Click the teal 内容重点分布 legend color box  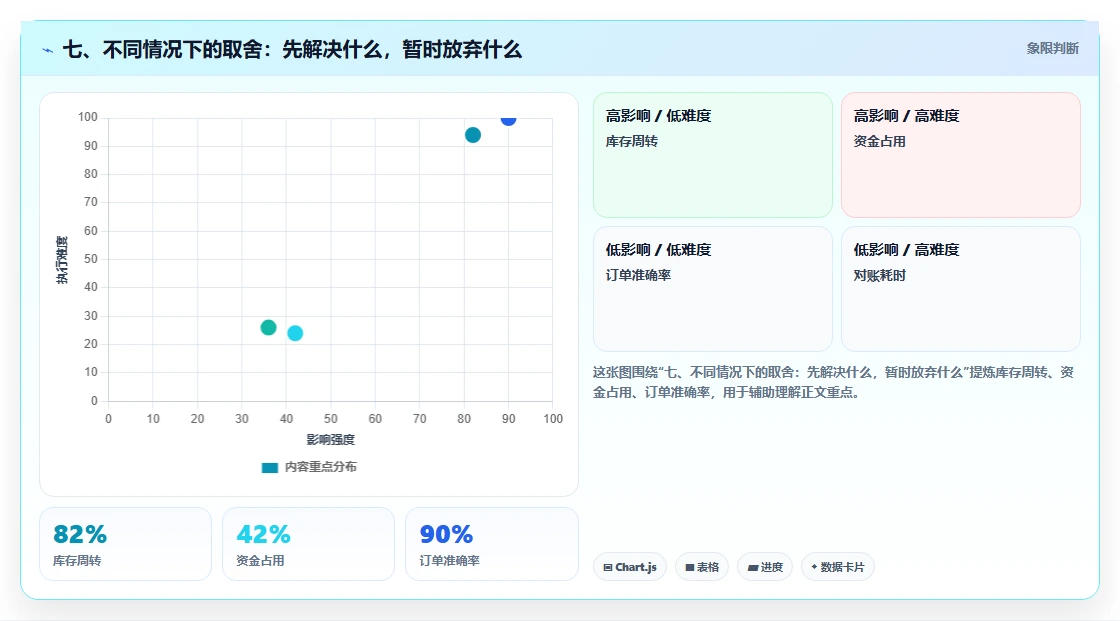pos(269,468)
